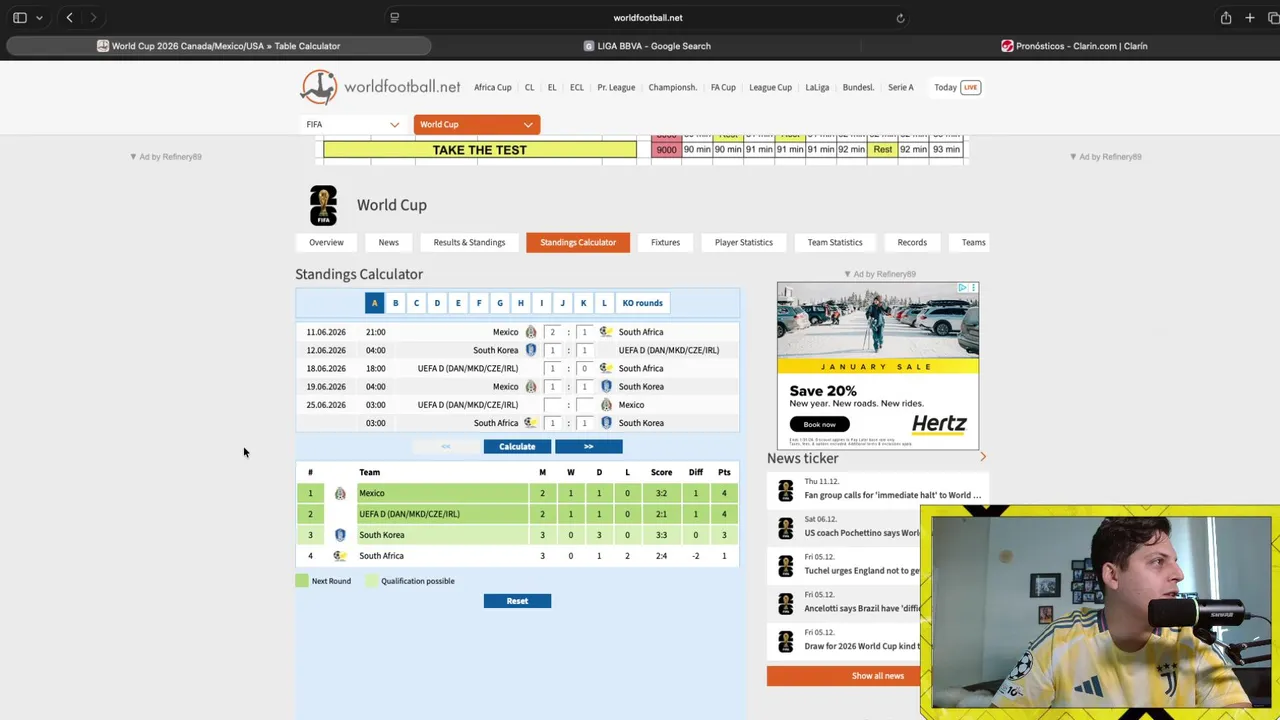Open the Serie A header link

tap(900, 87)
